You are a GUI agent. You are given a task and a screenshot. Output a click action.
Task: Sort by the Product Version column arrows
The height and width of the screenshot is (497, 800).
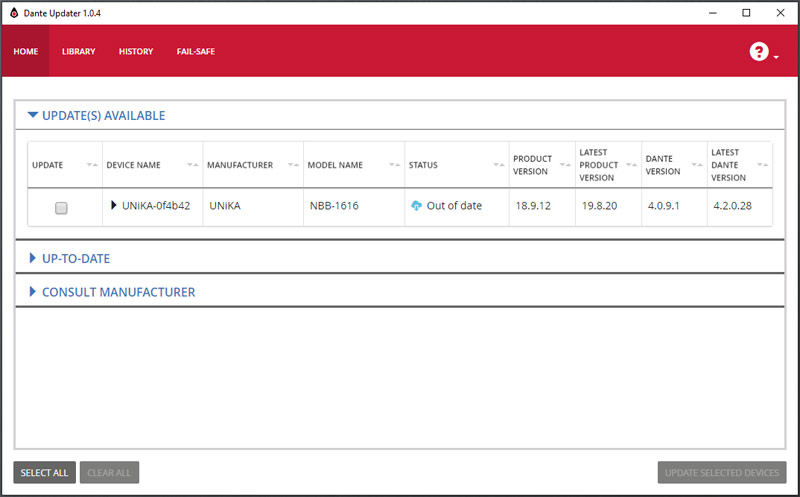[564, 165]
